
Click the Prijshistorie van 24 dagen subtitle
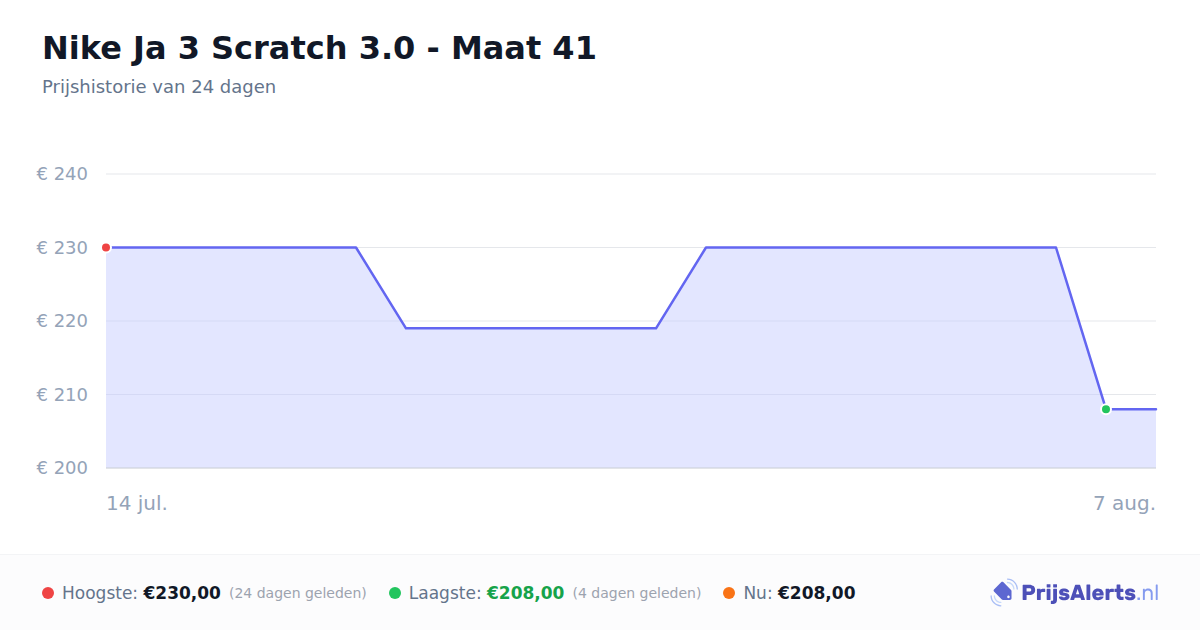[x=159, y=87]
